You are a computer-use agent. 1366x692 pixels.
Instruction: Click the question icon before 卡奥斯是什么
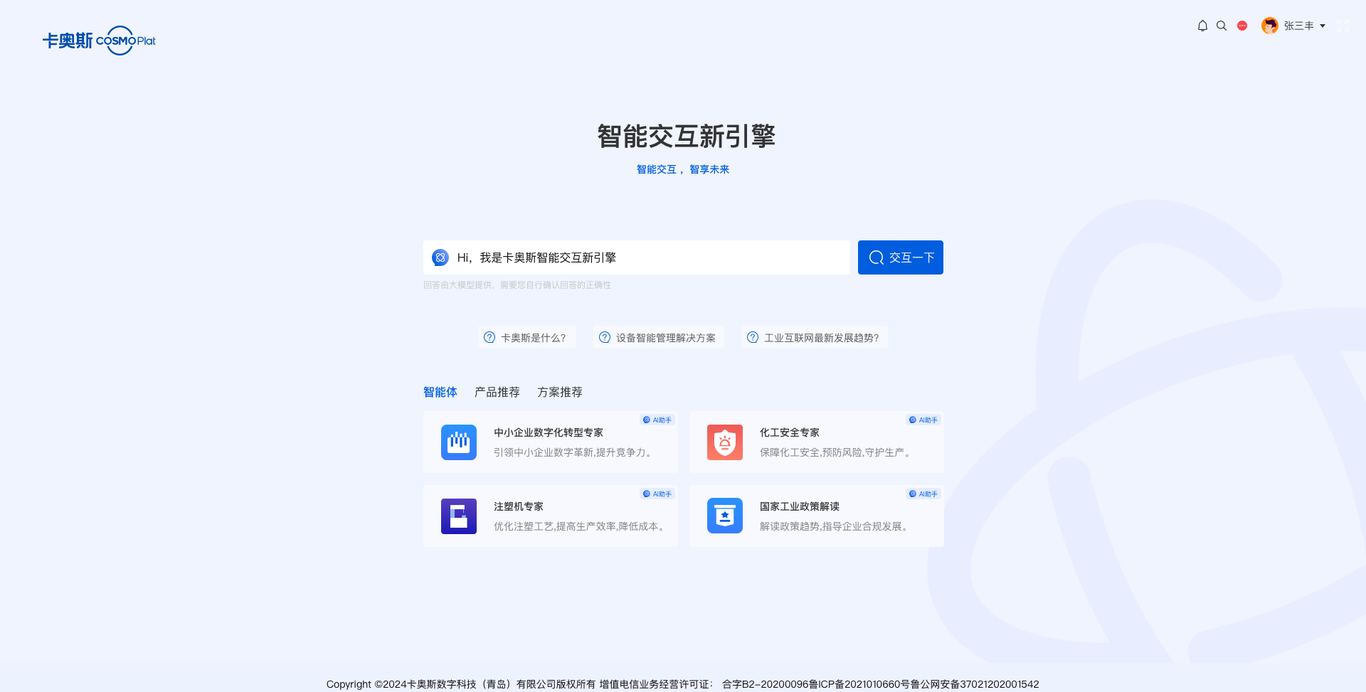pyautogui.click(x=489, y=338)
